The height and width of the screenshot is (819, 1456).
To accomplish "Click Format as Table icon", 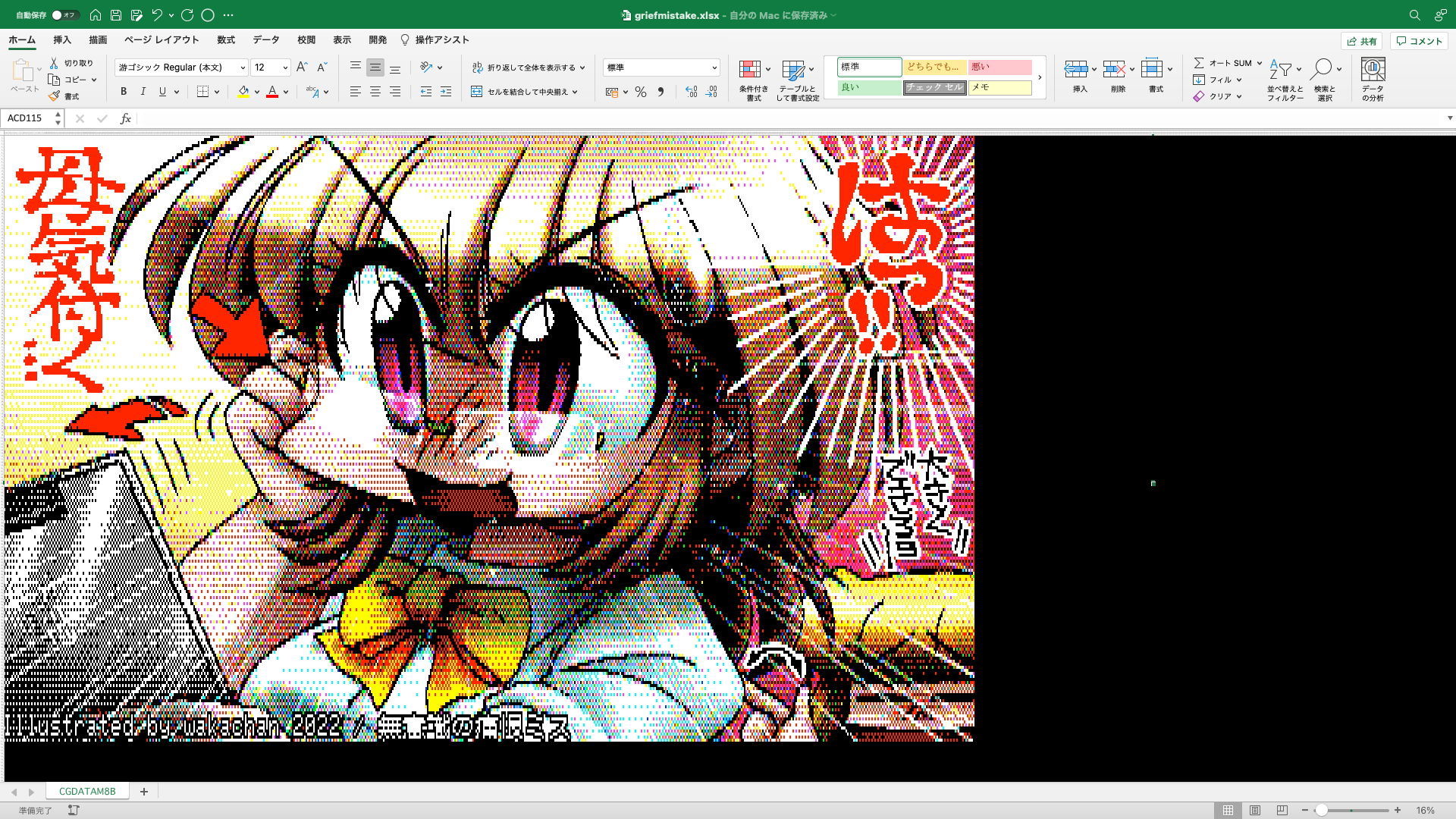I will (x=793, y=70).
